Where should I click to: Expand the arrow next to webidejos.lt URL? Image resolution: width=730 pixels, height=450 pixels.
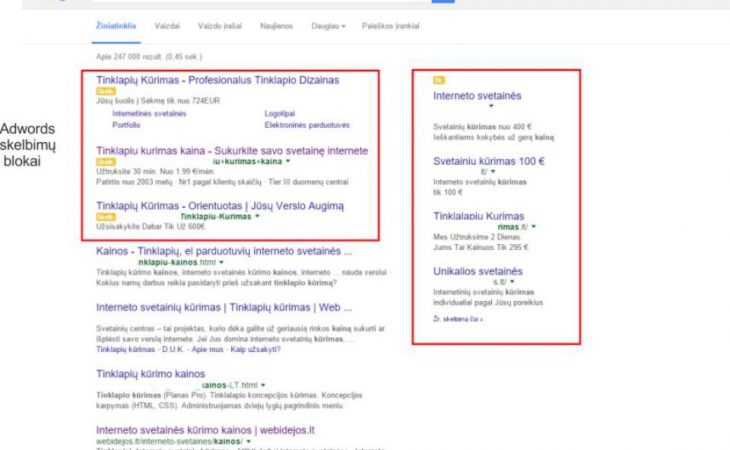click(x=249, y=441)
